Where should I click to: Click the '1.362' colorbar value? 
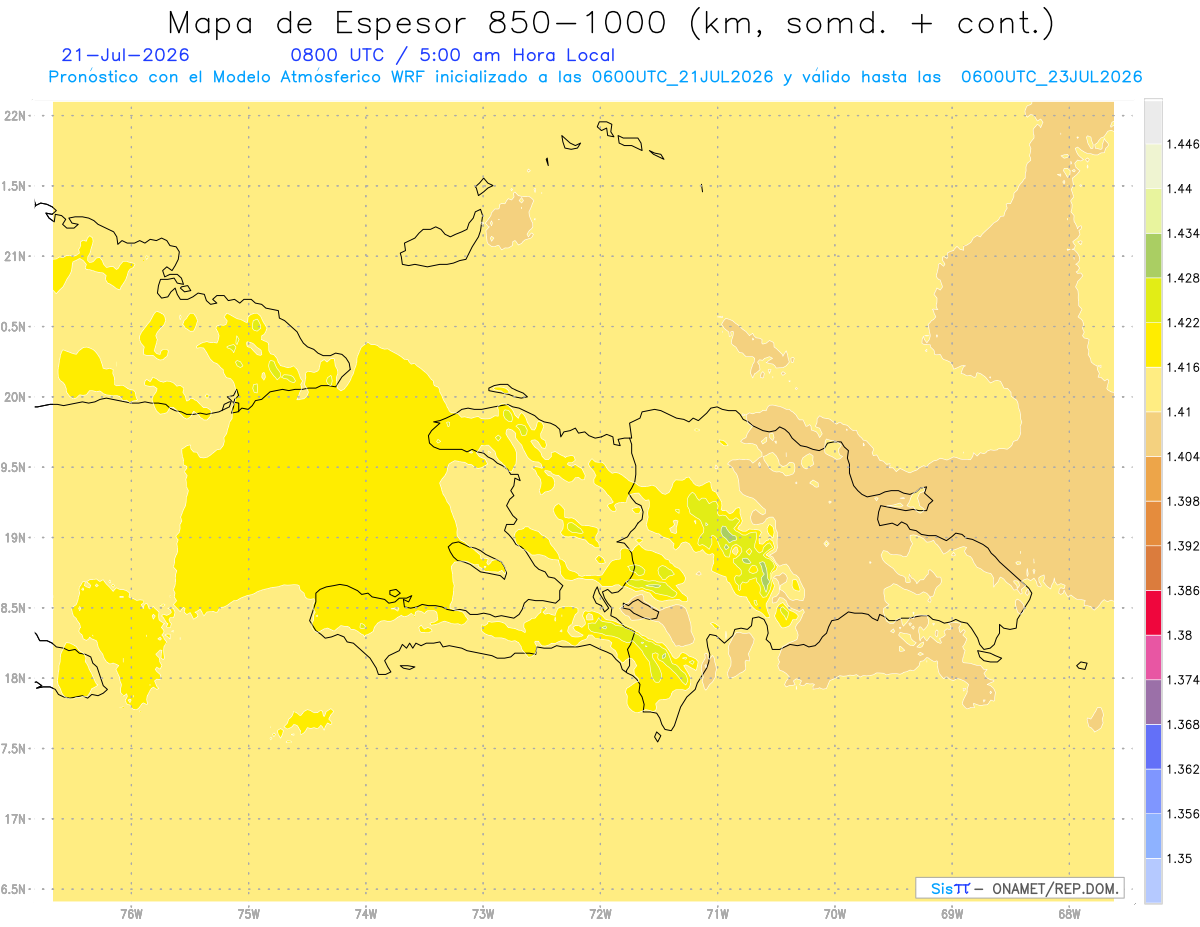click(1182, 769)
